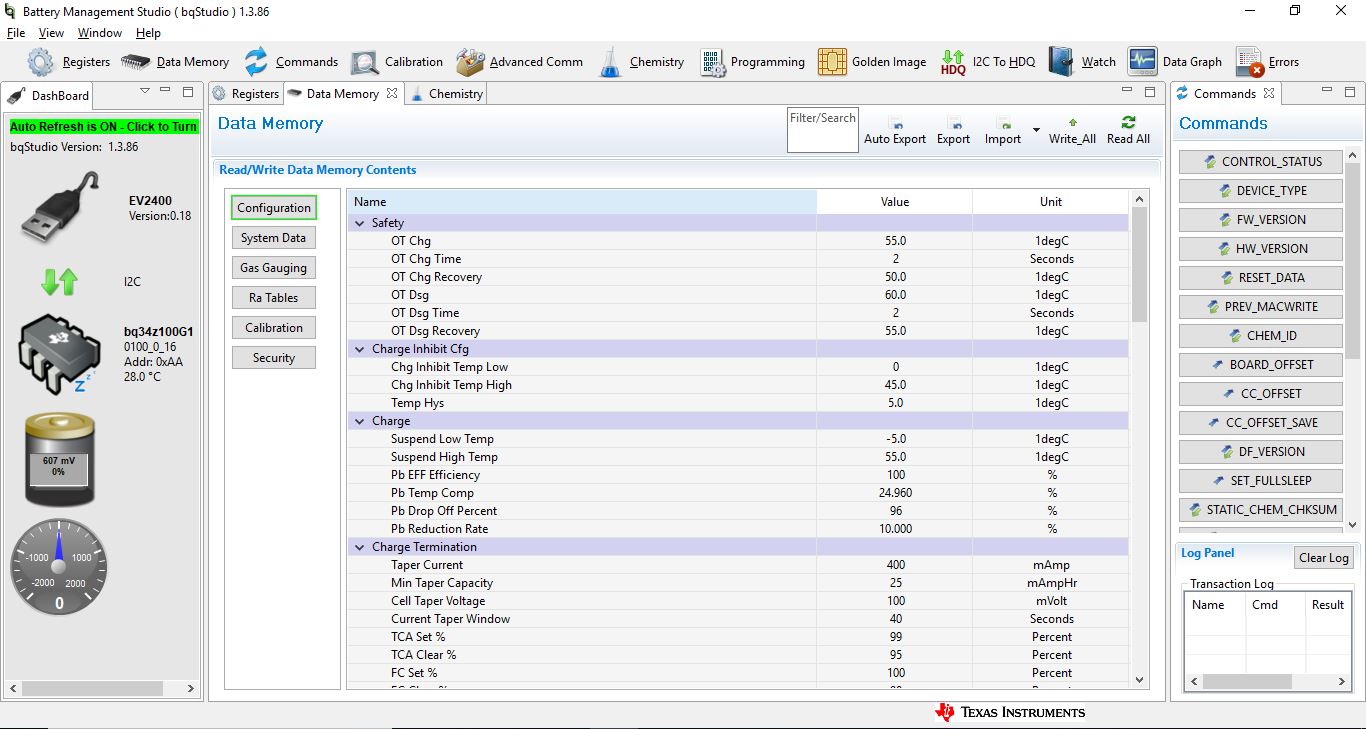Open the Calibration toolbar icon
This screenshot has width=1366, height=729.
364,63
